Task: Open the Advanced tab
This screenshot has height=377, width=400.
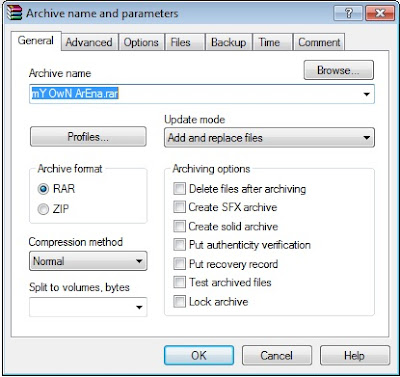Action: pos(89,42)
